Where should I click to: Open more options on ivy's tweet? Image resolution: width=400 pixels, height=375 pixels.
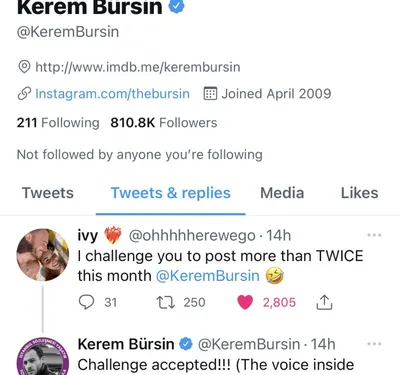(374, 235)
